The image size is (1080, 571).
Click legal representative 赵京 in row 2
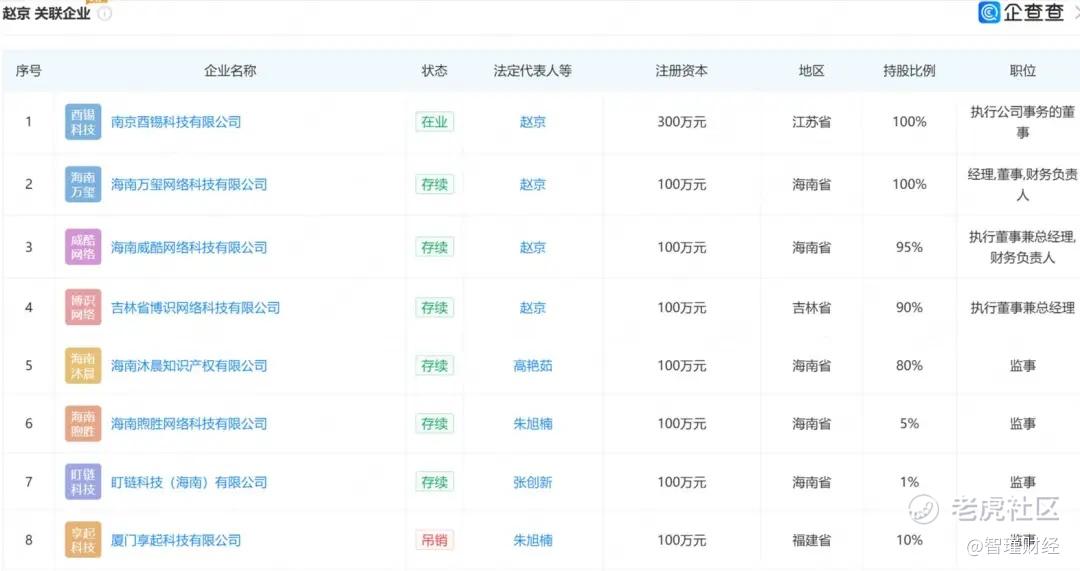pyautogui.click(x=532, y=184)
